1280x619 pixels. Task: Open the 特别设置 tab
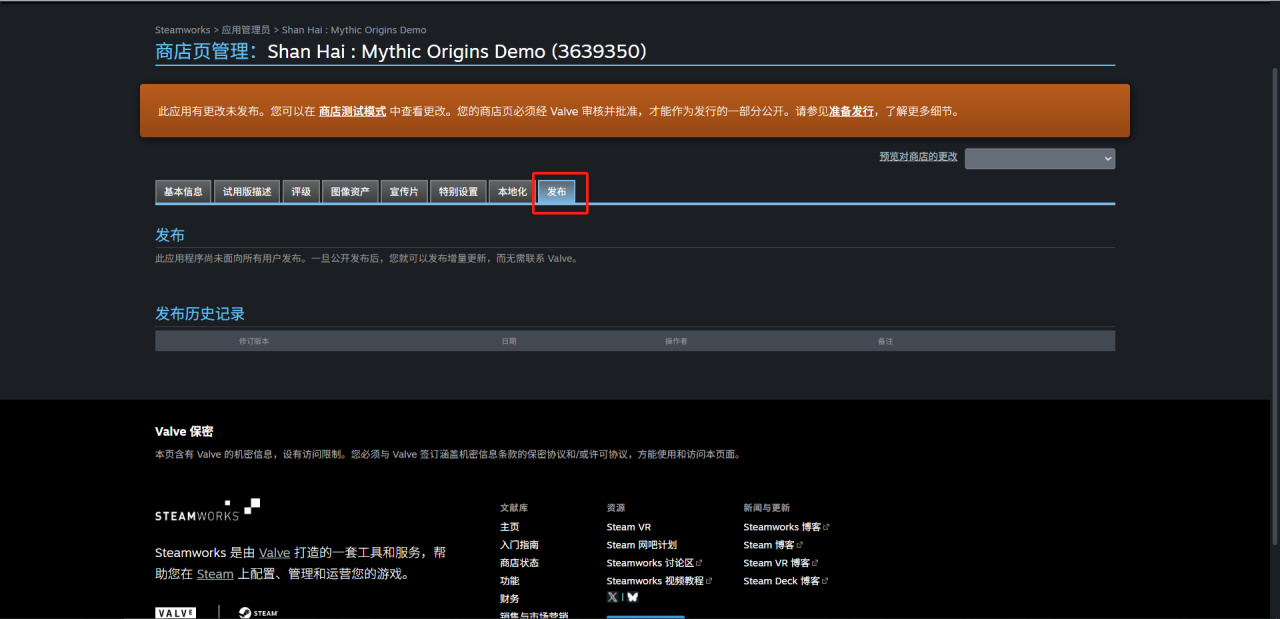(x=458, y=192)
